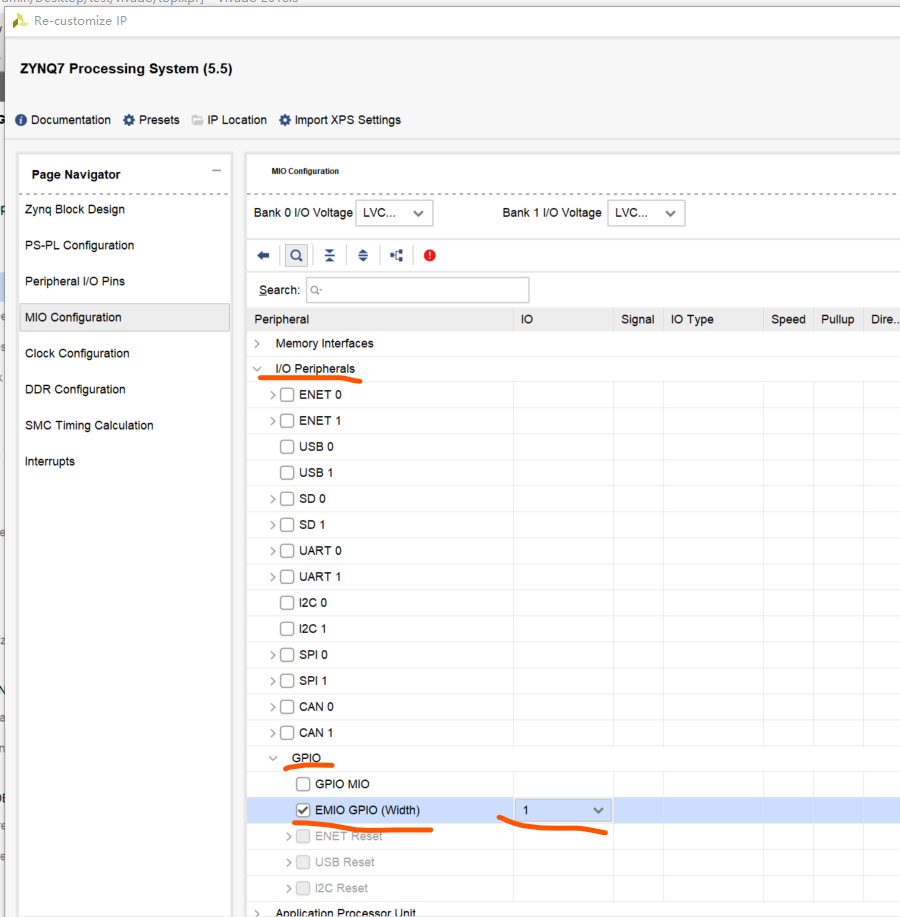
Task: Click the red error indicator icon
Action: [x=430, y=256]
